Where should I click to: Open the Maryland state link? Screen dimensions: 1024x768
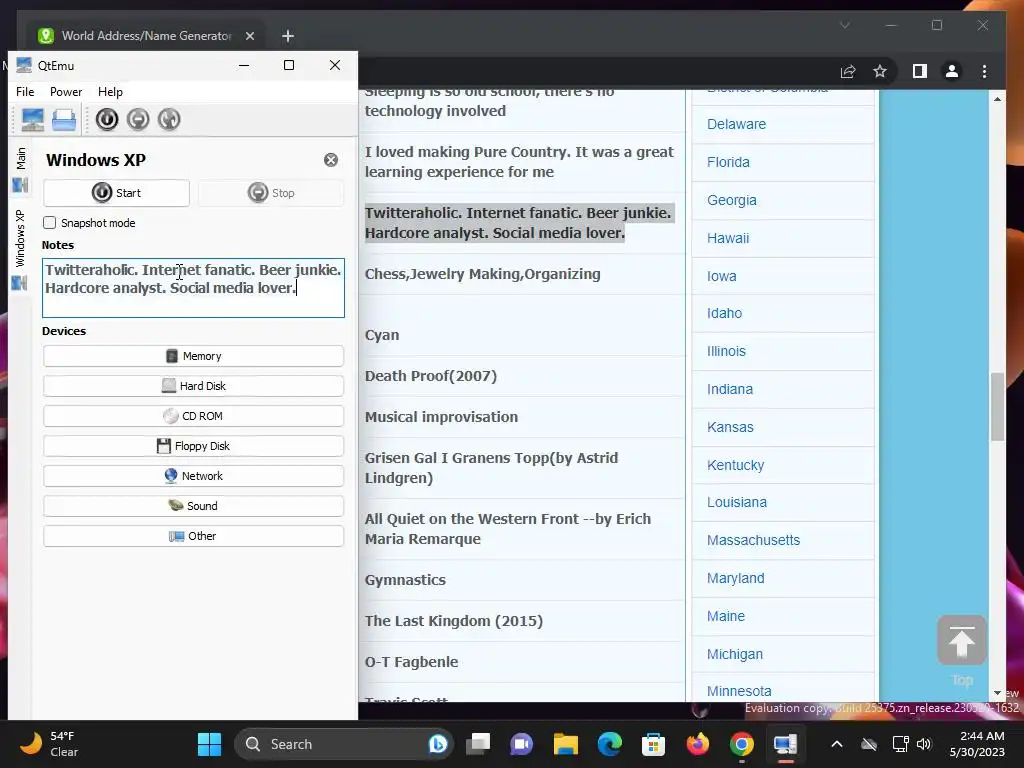click(735, 578)
